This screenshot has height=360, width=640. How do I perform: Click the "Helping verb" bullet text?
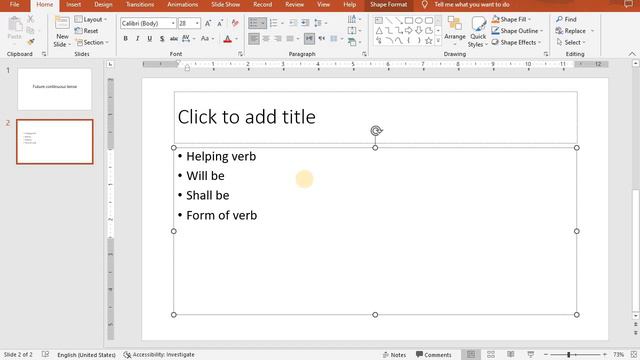point(221,156)
